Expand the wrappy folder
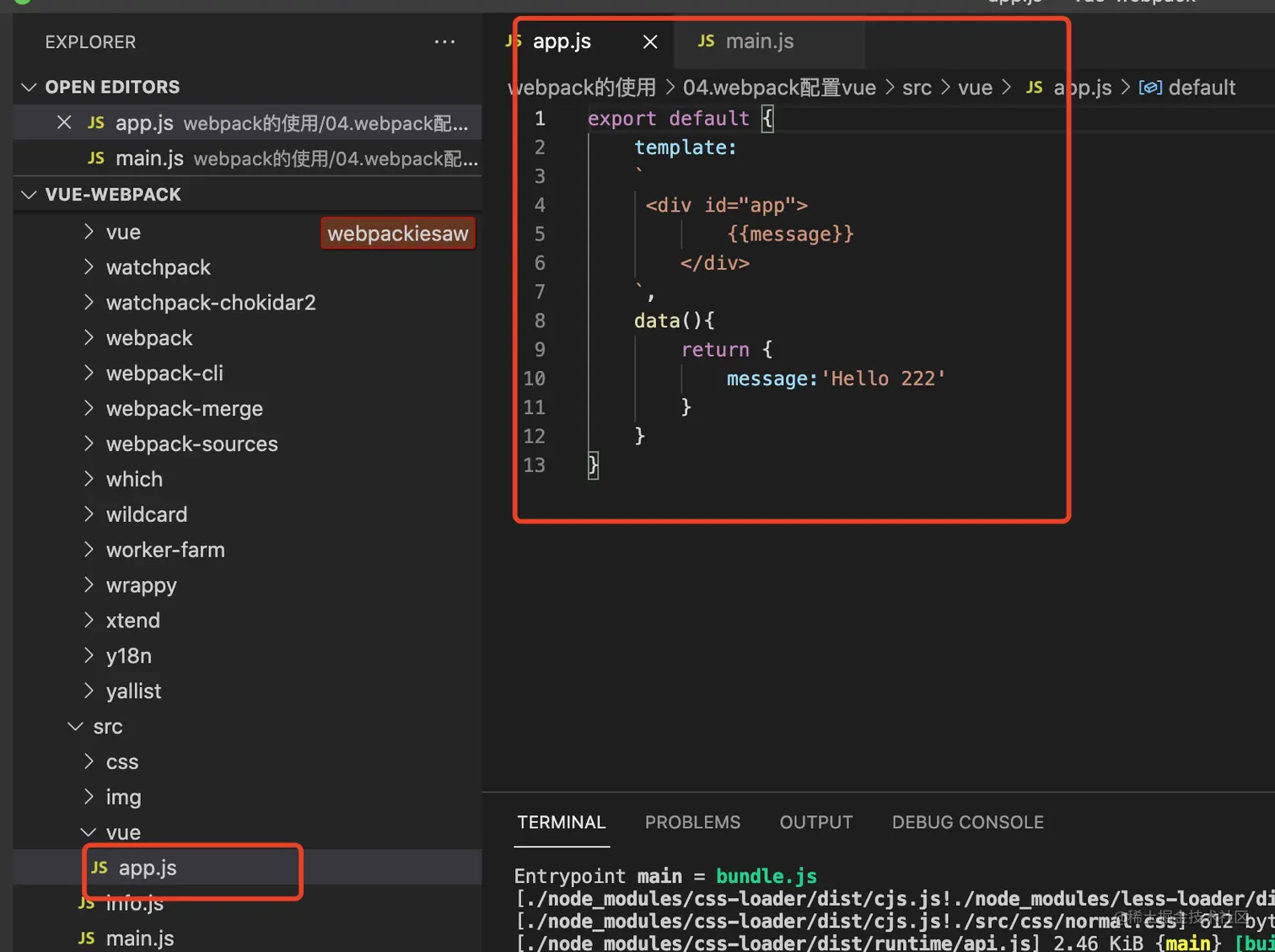The image size is (1275, 952). tap(89, 585)
